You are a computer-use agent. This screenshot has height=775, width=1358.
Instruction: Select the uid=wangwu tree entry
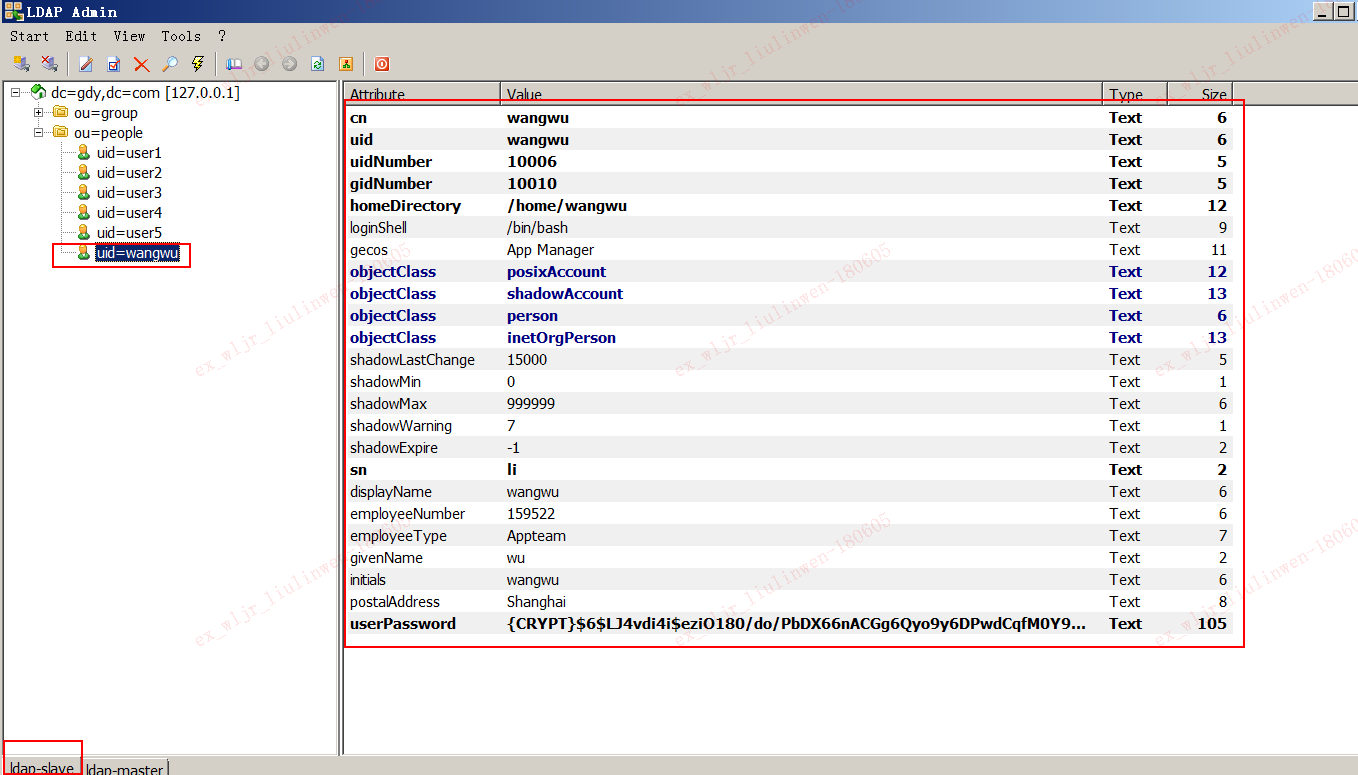coord(137,253)
